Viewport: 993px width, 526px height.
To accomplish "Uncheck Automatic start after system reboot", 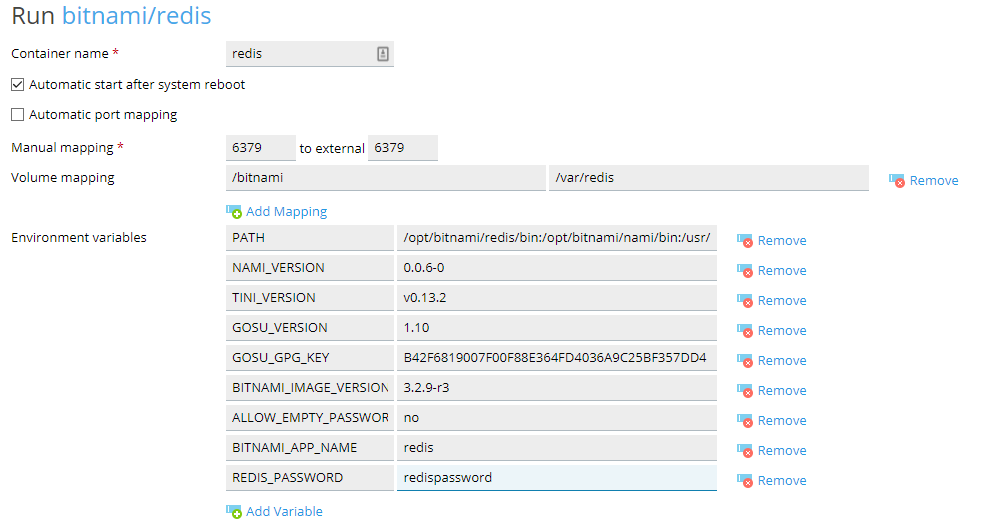I will (18, 84).
